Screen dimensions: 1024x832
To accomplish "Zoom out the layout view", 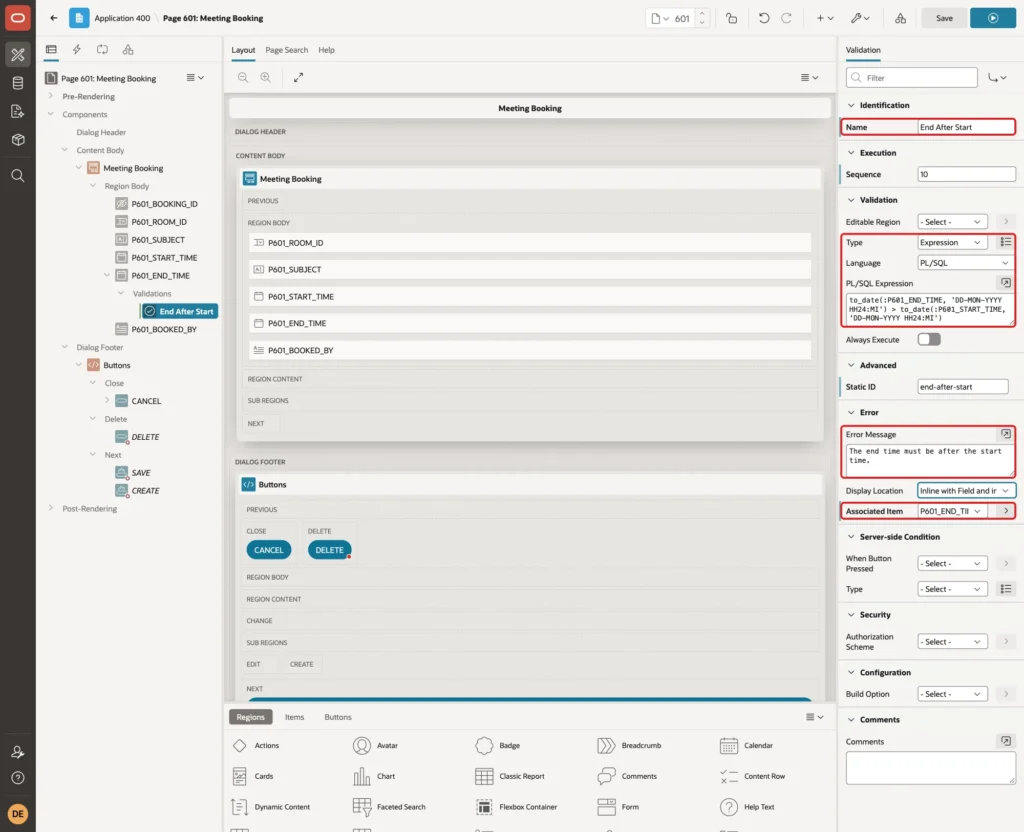I will pyautogui.click(x=243, y=77).
